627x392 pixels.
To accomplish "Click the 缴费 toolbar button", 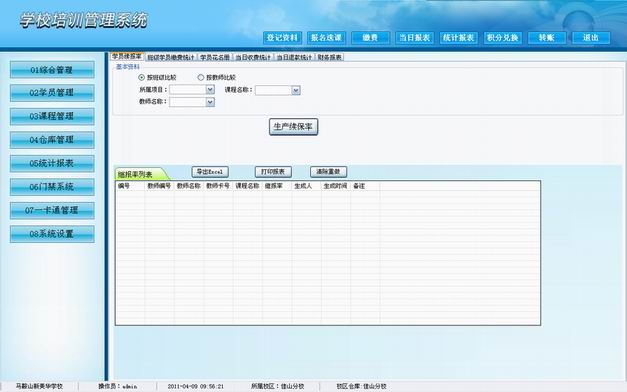I will pos(370,38).
